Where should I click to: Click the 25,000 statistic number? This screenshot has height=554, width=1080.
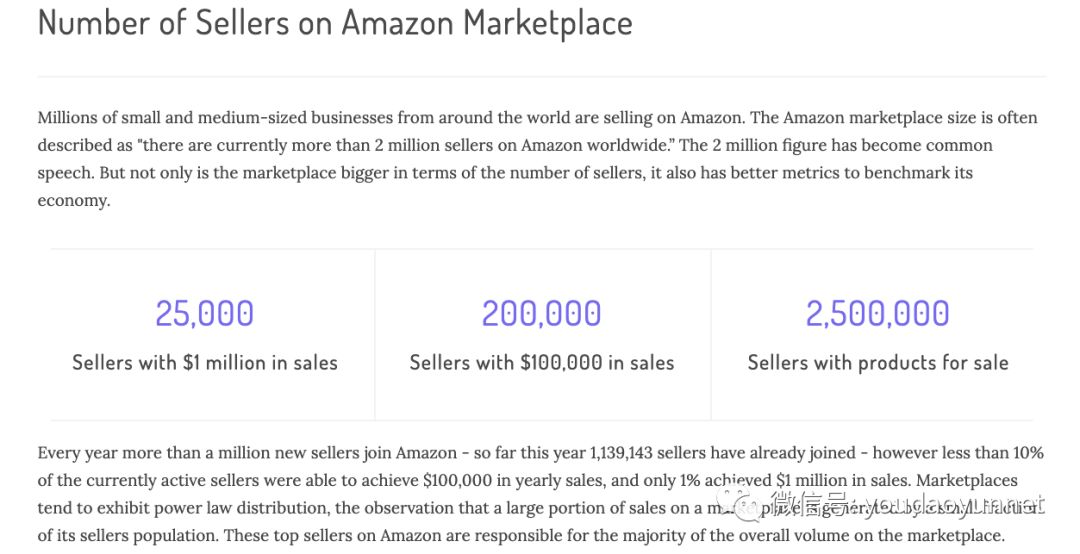point(204,313)
